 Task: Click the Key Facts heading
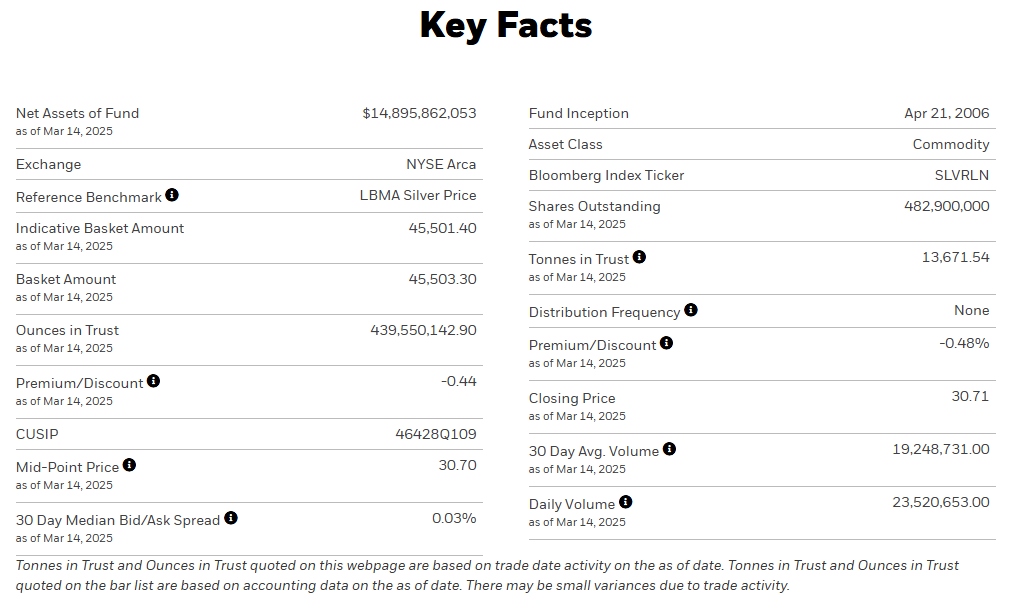[506, 25]
